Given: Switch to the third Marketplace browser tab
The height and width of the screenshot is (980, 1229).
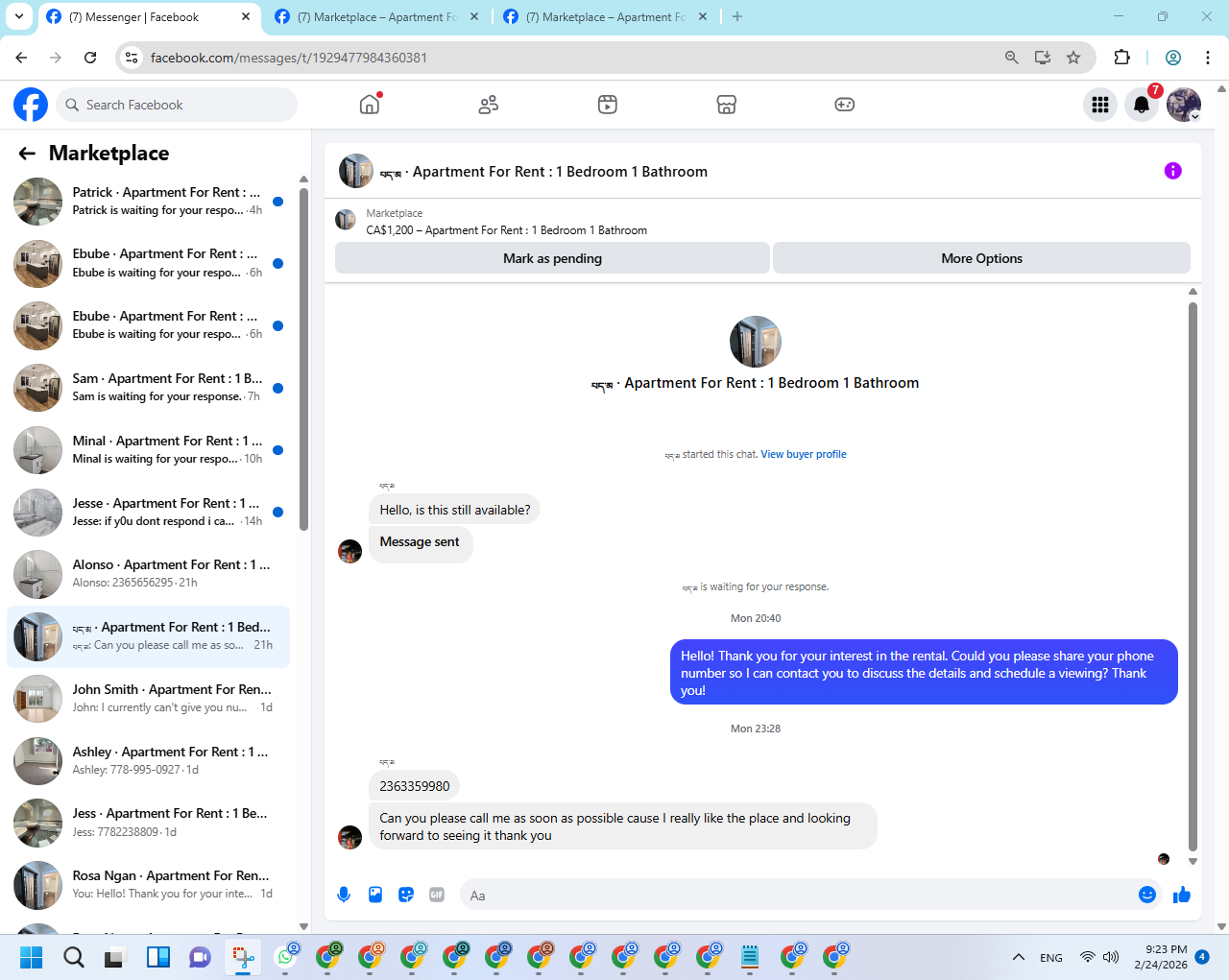Looking at the screenshot, I should 605,17.
